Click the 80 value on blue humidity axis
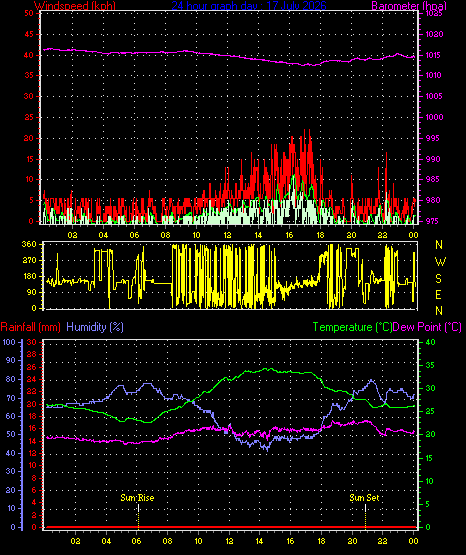Image resolution: width=466 pixels, height=555 pixels. tap(11, 379)
